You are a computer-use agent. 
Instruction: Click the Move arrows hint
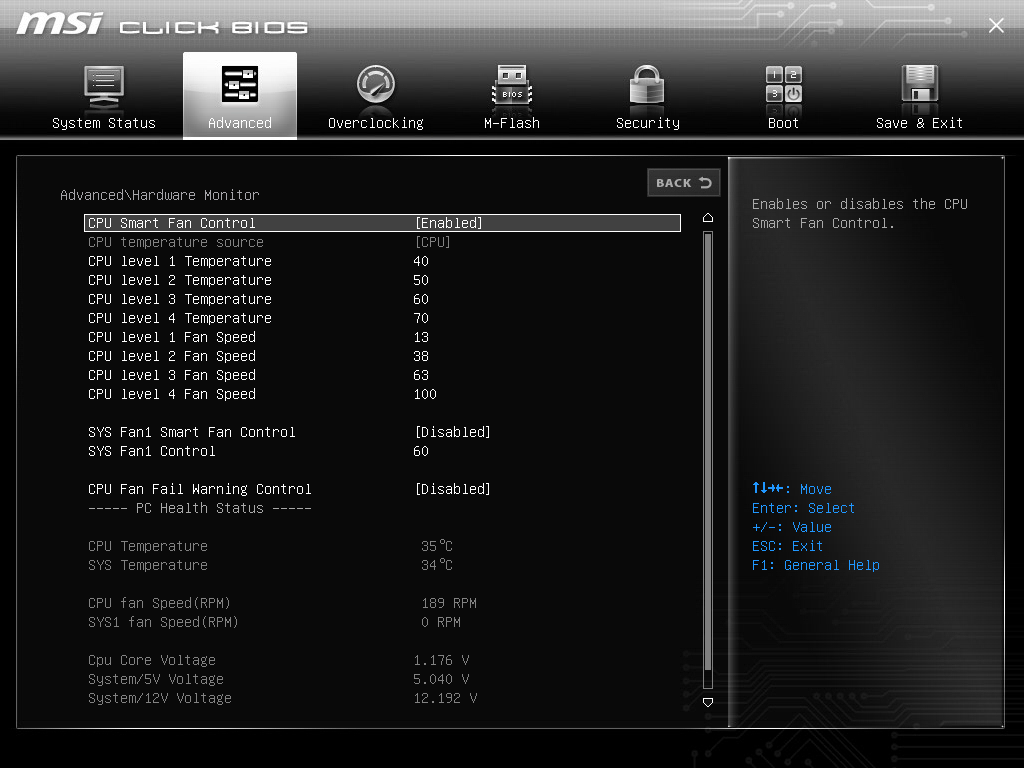tap(792, 488)
